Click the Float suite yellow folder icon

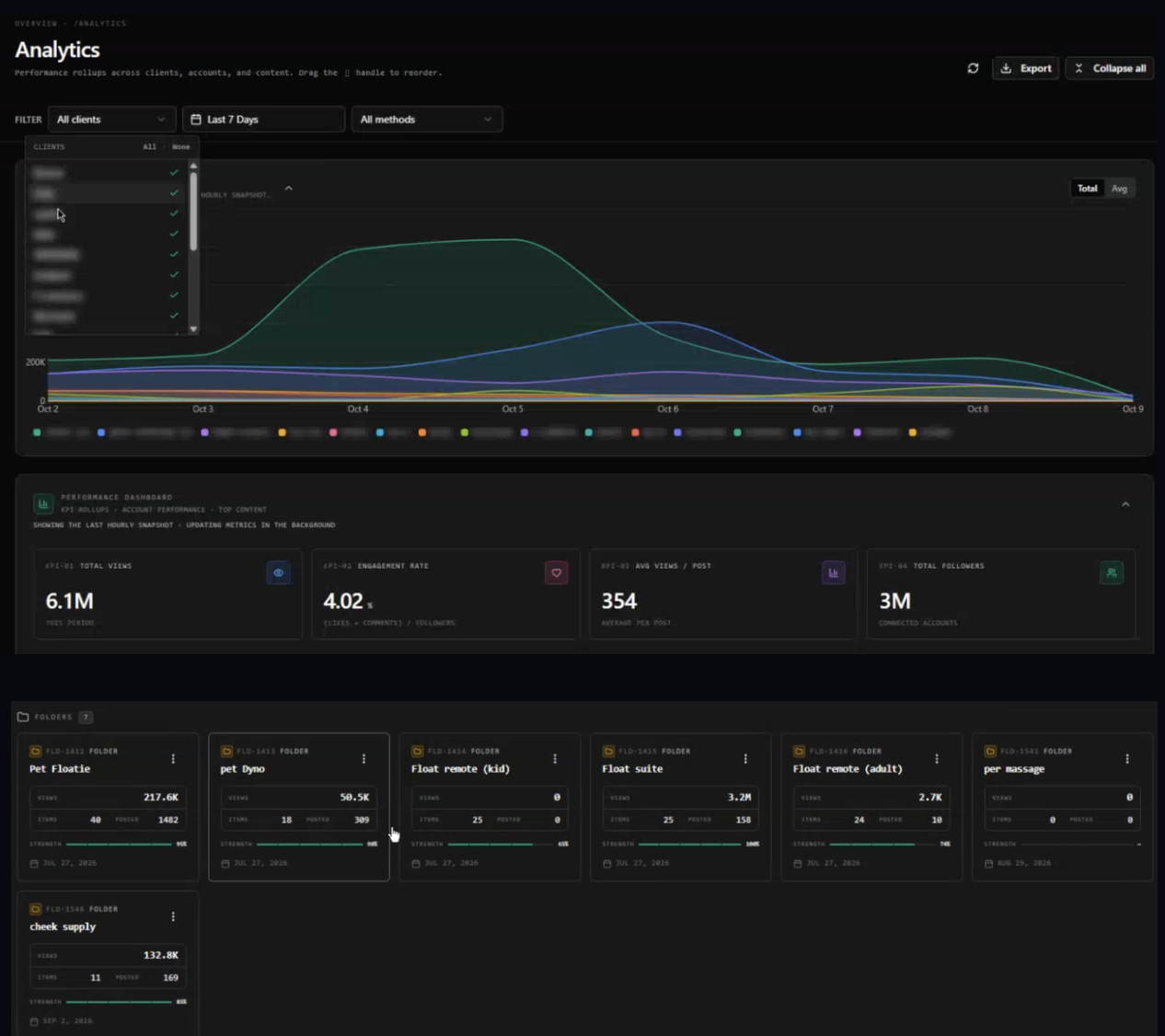tap(608, 751)
